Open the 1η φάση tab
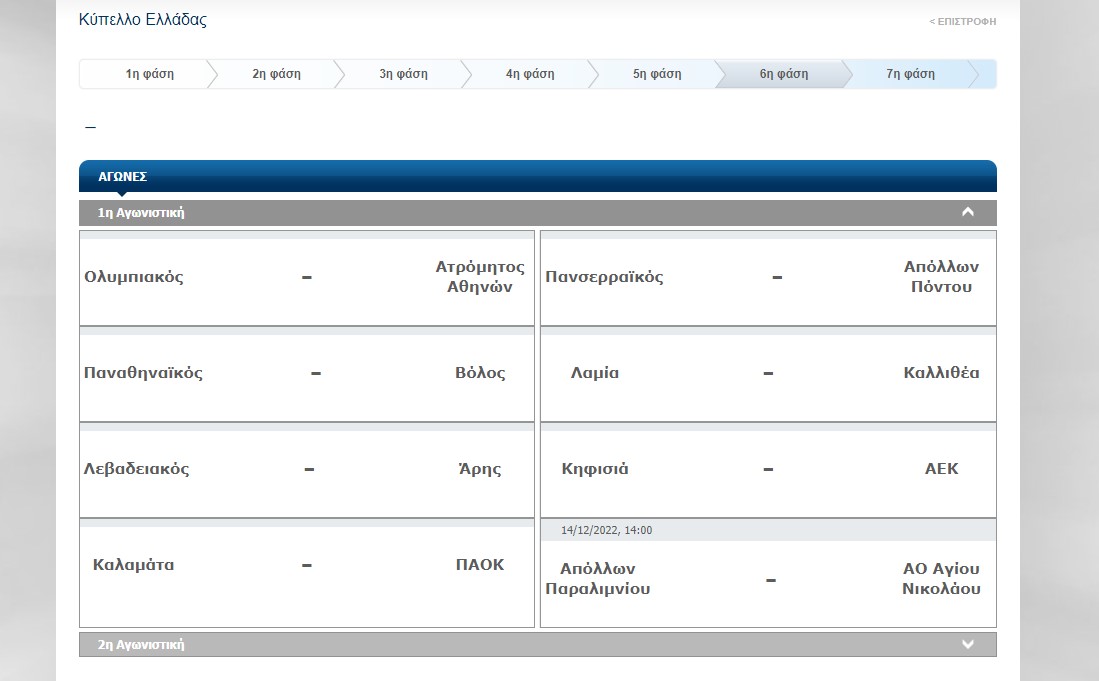Viewport: 1099px width, 681px height. 150,74
